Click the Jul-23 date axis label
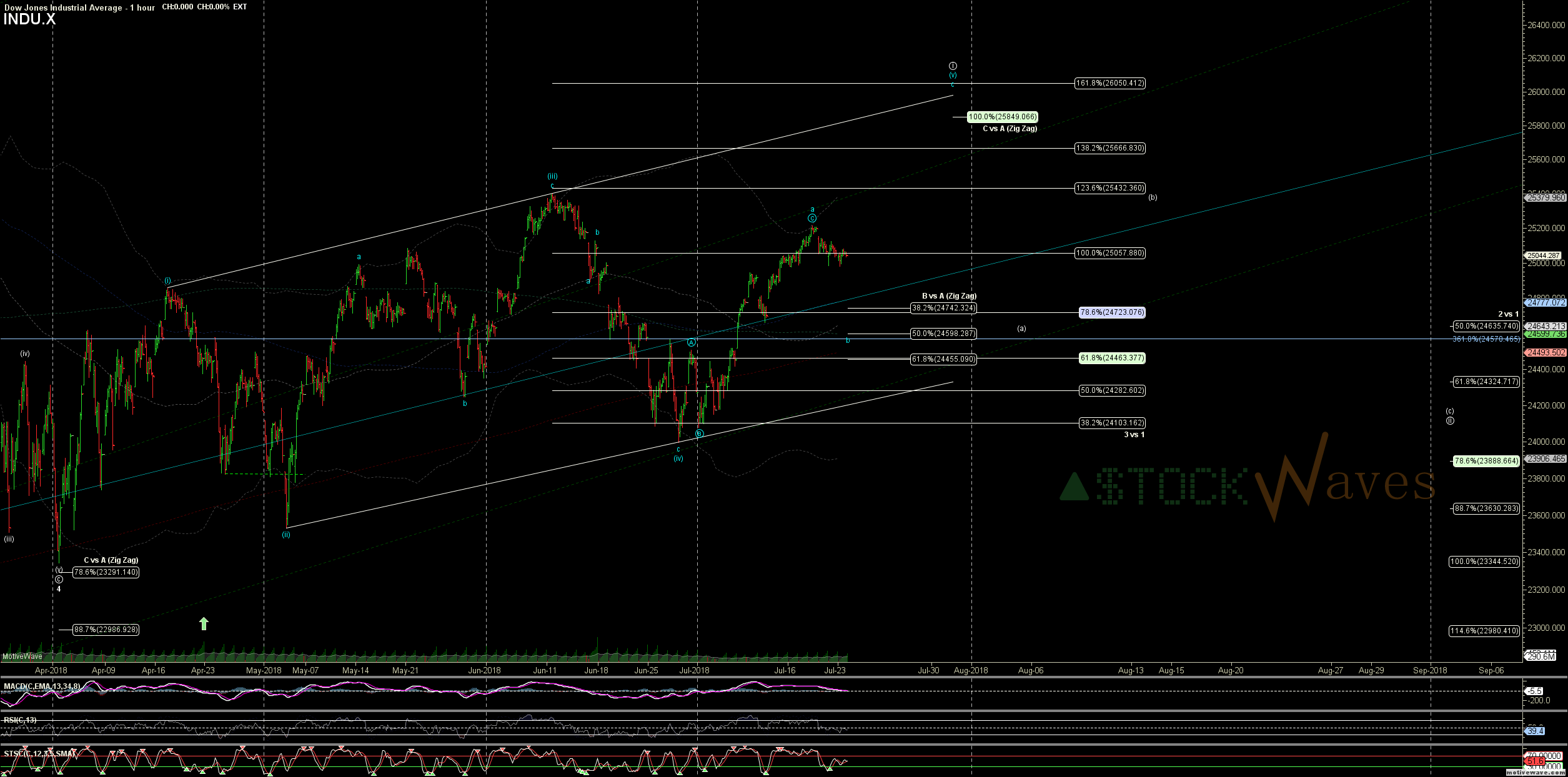The height and width of the screenshot is (777, 1568). (x=835, y=671)
